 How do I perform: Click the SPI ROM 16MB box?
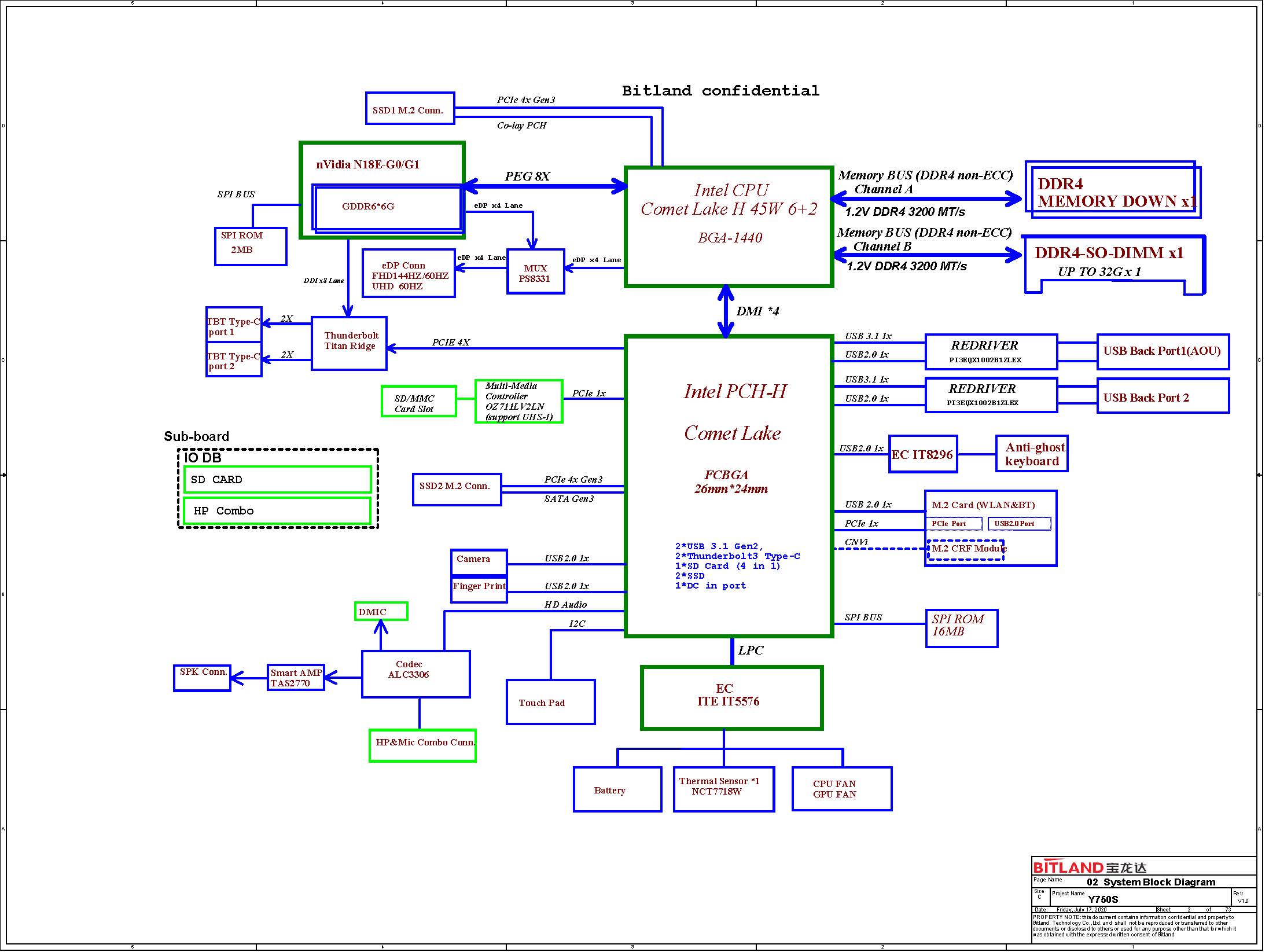pyautogui.click(x=961, y=628)
